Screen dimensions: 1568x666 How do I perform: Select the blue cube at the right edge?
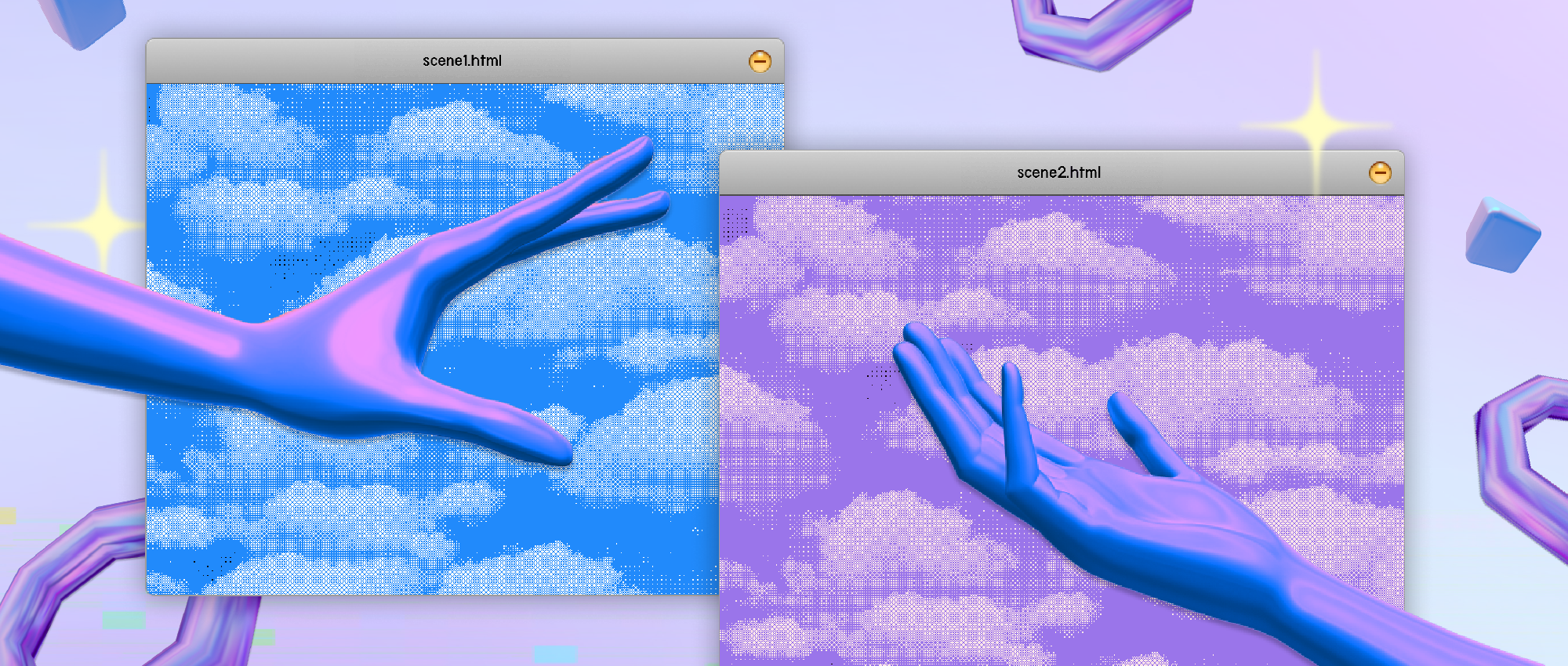pyautogui.click(x=1501, y=237)
